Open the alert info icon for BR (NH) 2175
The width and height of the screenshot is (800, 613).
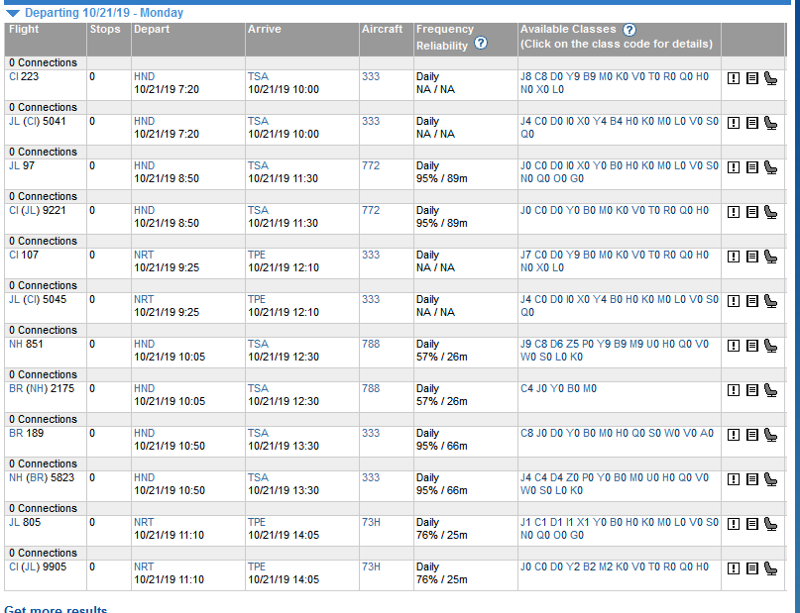pyautogui.click(x=733, y=390)
